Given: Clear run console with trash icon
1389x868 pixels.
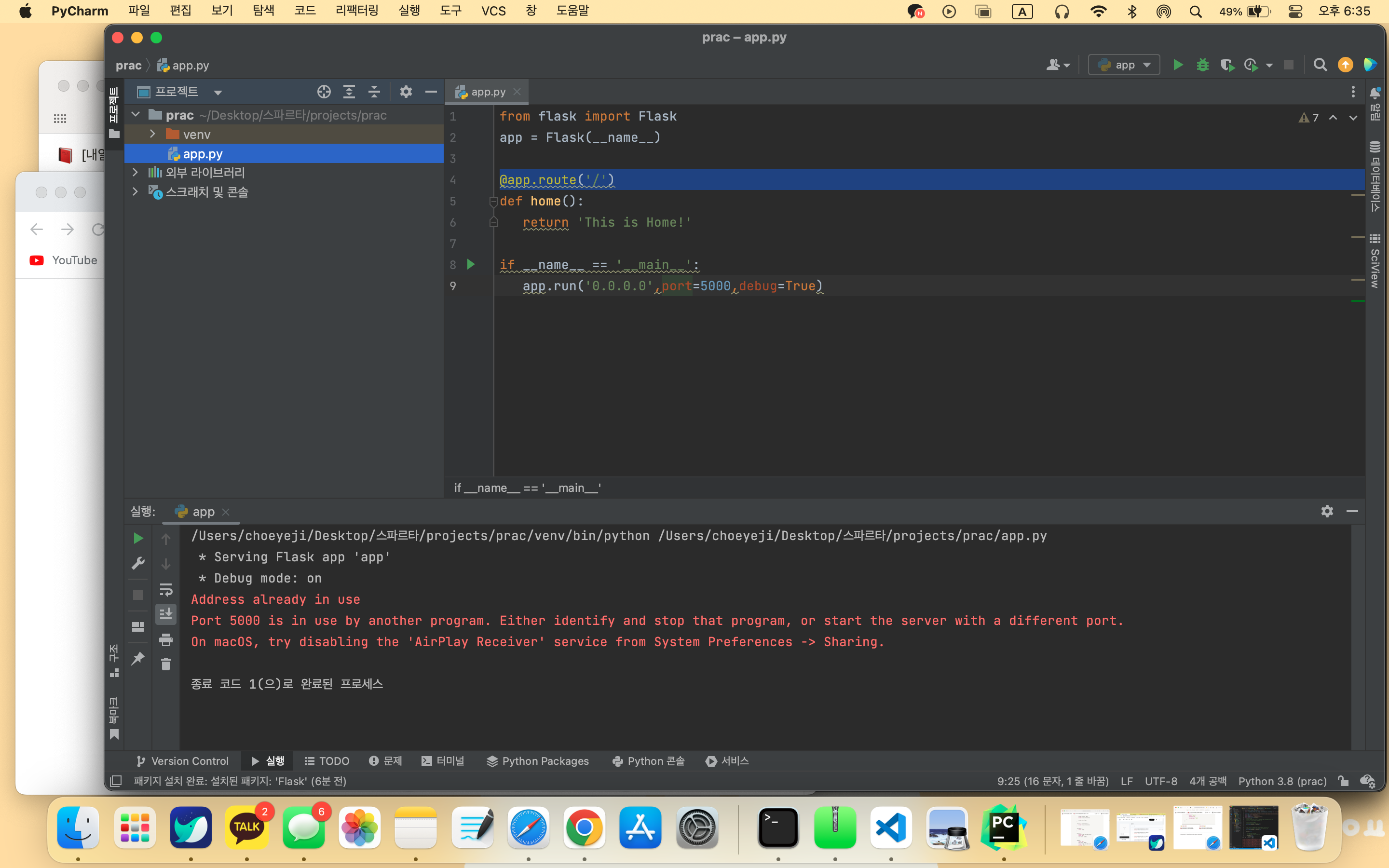Looking at the screenshot, I should pos(166,664).
